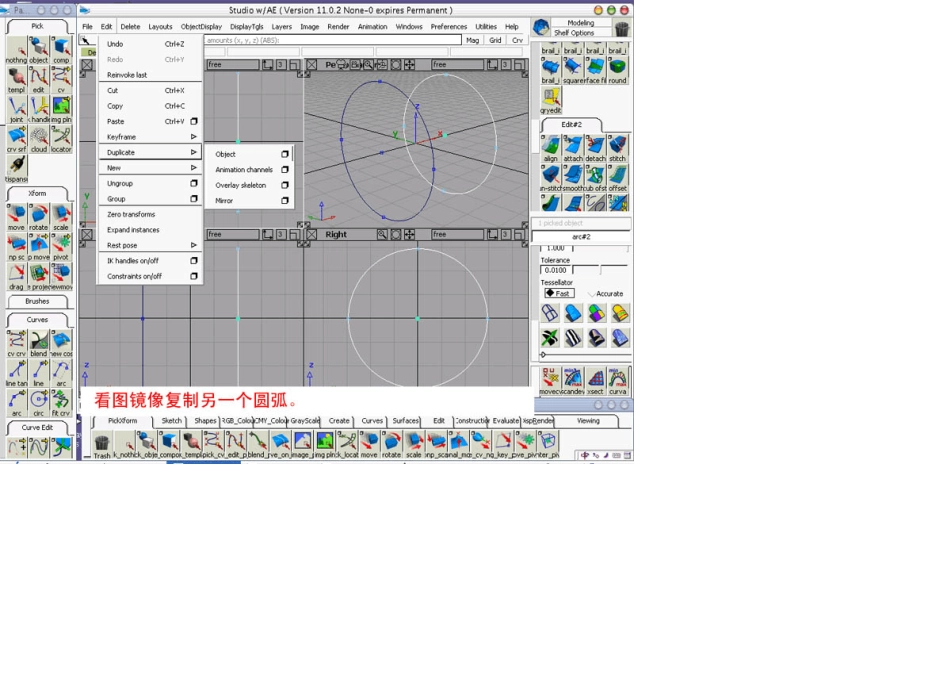Open the Layers menu

click(282, 27)
